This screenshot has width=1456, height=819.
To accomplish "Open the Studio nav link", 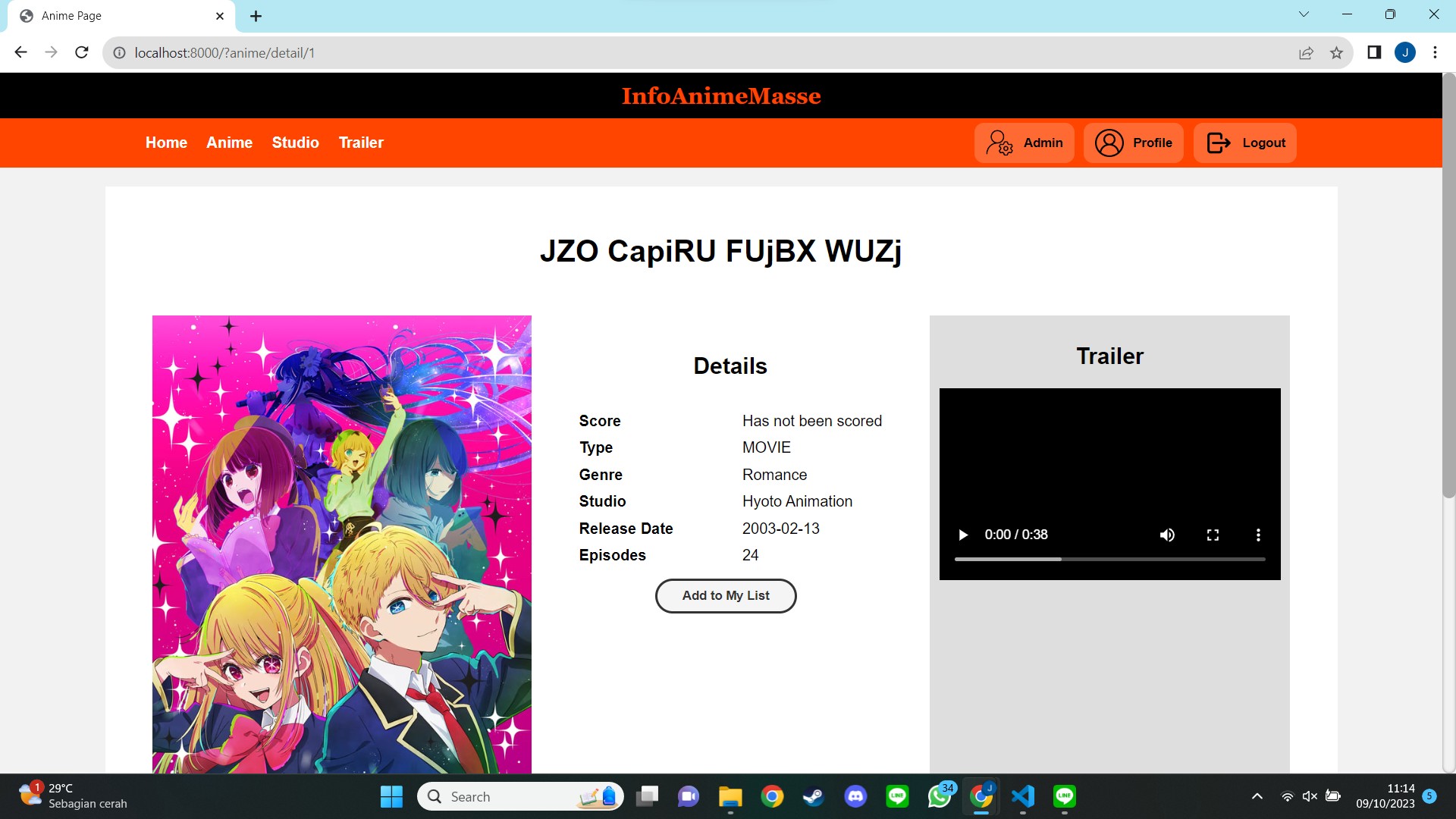I will (x=295, y=143).
